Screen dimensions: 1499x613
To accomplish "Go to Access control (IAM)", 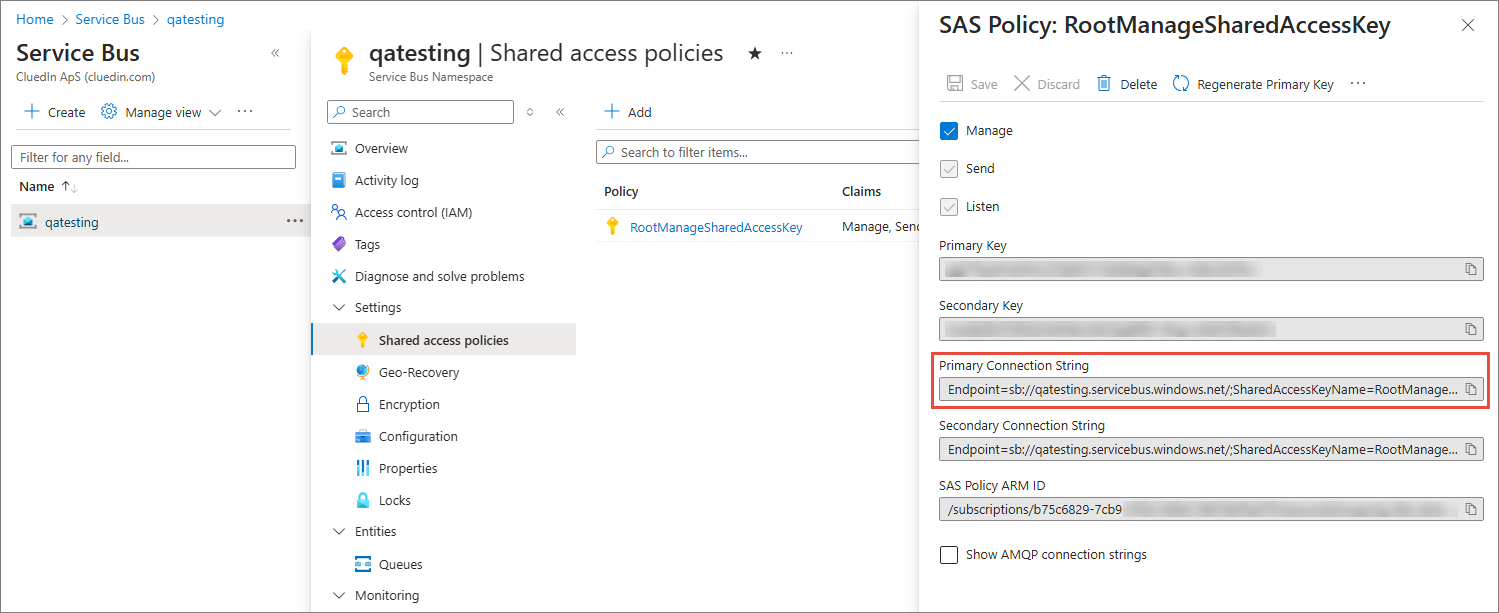I will [412, 212].
